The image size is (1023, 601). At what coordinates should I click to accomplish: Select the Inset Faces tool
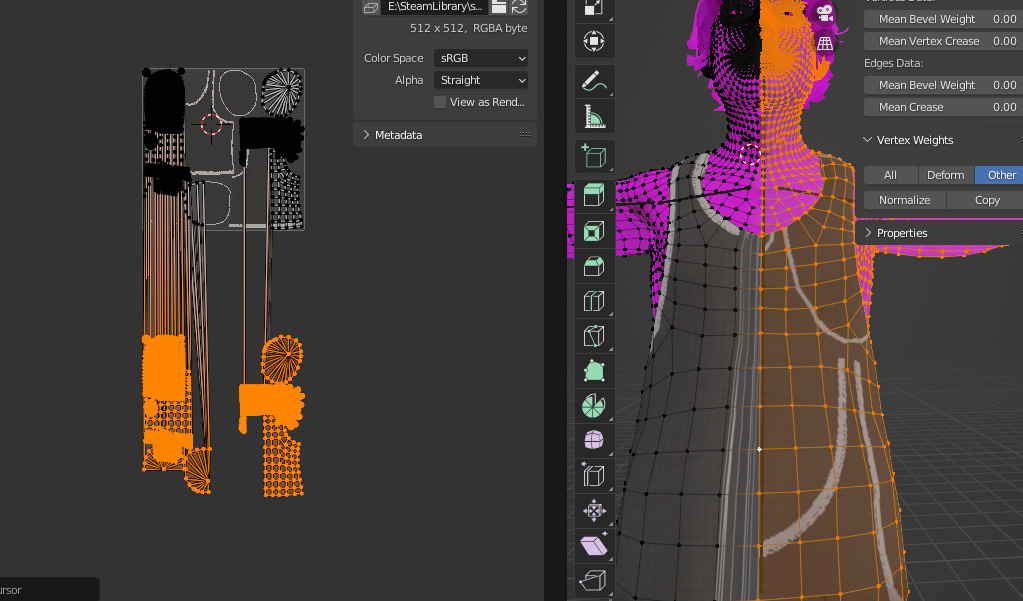594,231
